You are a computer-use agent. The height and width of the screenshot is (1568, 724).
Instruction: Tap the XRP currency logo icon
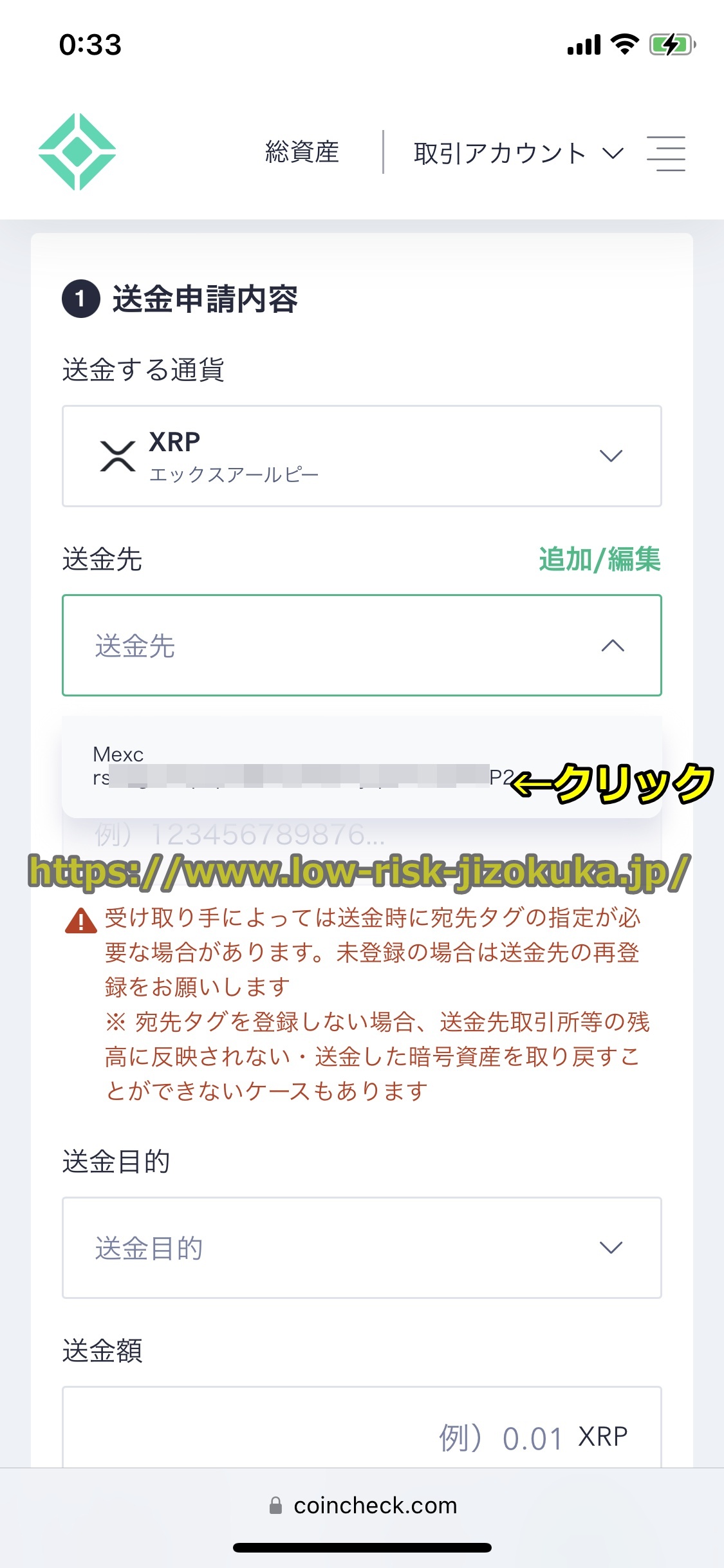click(x=118, y=456)
